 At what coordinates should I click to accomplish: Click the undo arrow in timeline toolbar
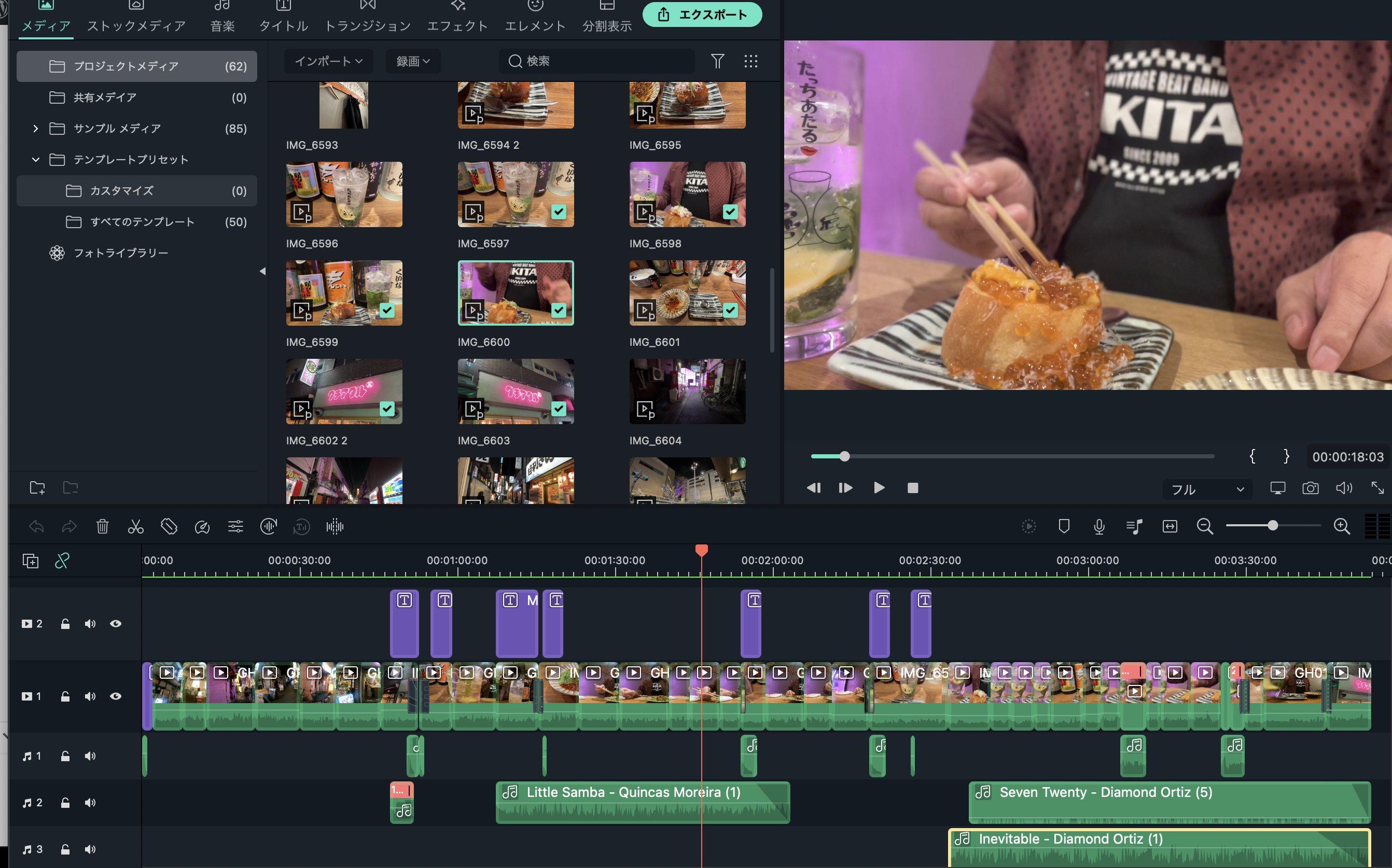click(x=36, y=526)
